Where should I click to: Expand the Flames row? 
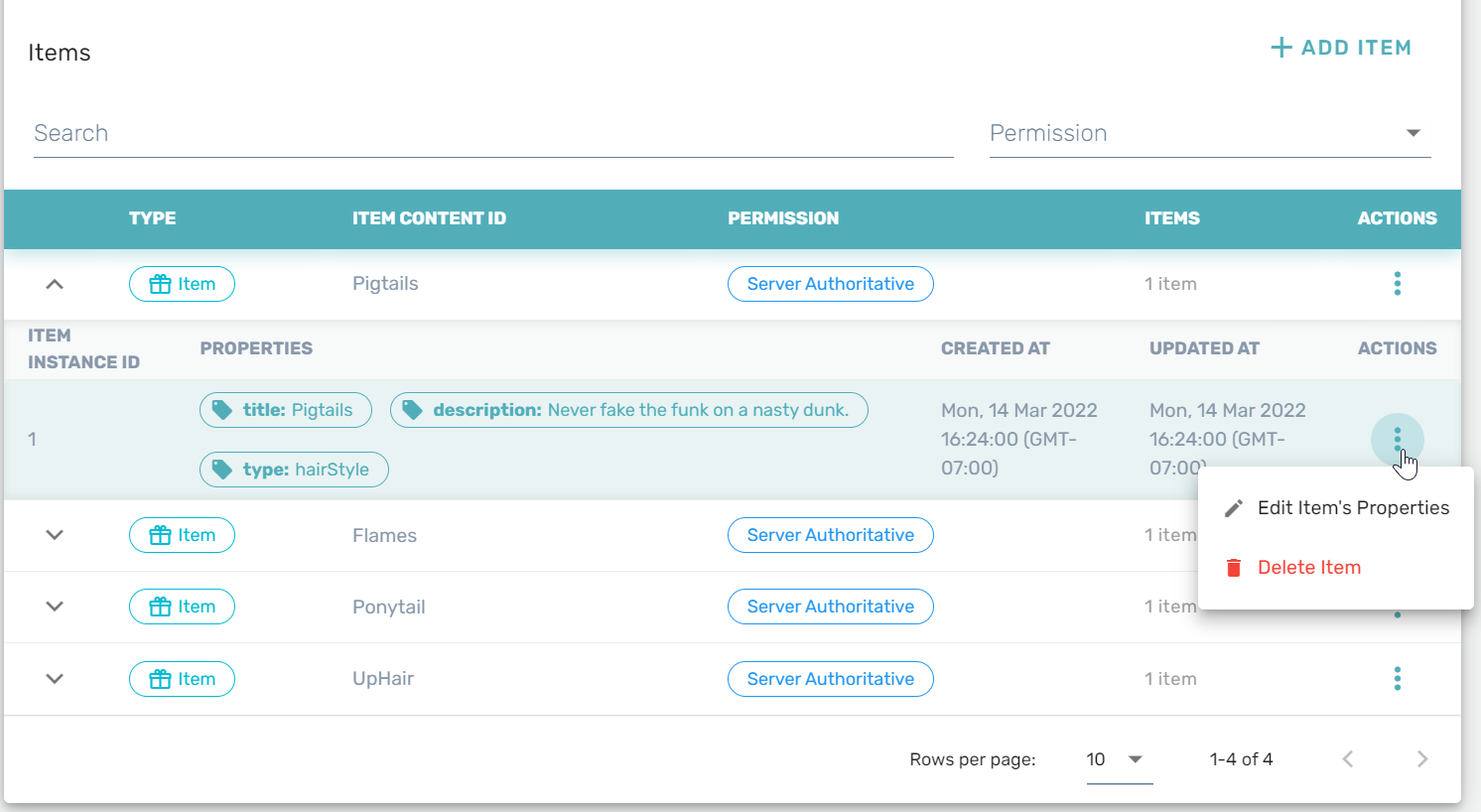click(55, 535)
